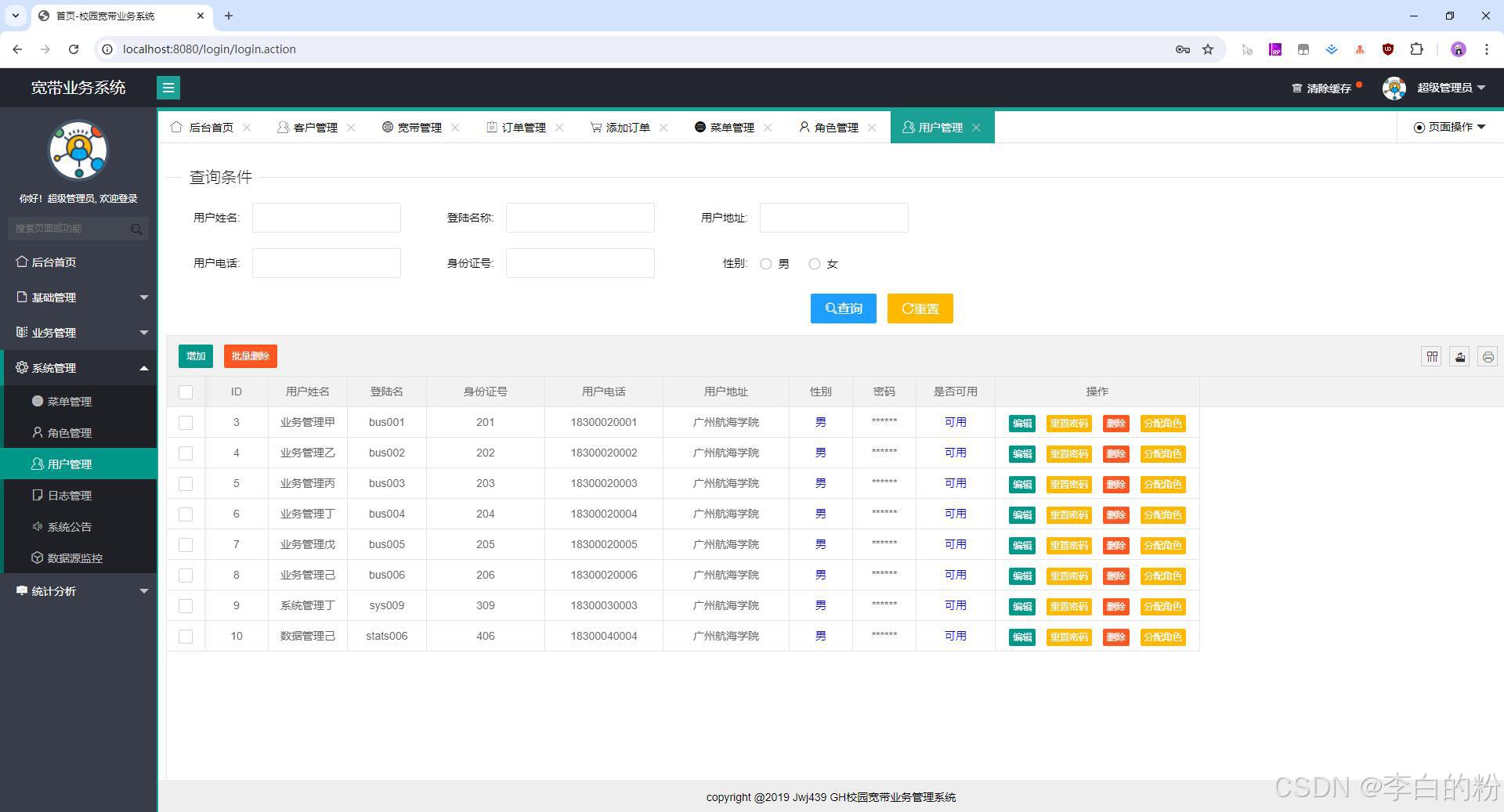This screenshot has width=1504, height=812.
Task: Open Chrome three-dot menu
Action: pyautogui.click(x=1487, y=49)
